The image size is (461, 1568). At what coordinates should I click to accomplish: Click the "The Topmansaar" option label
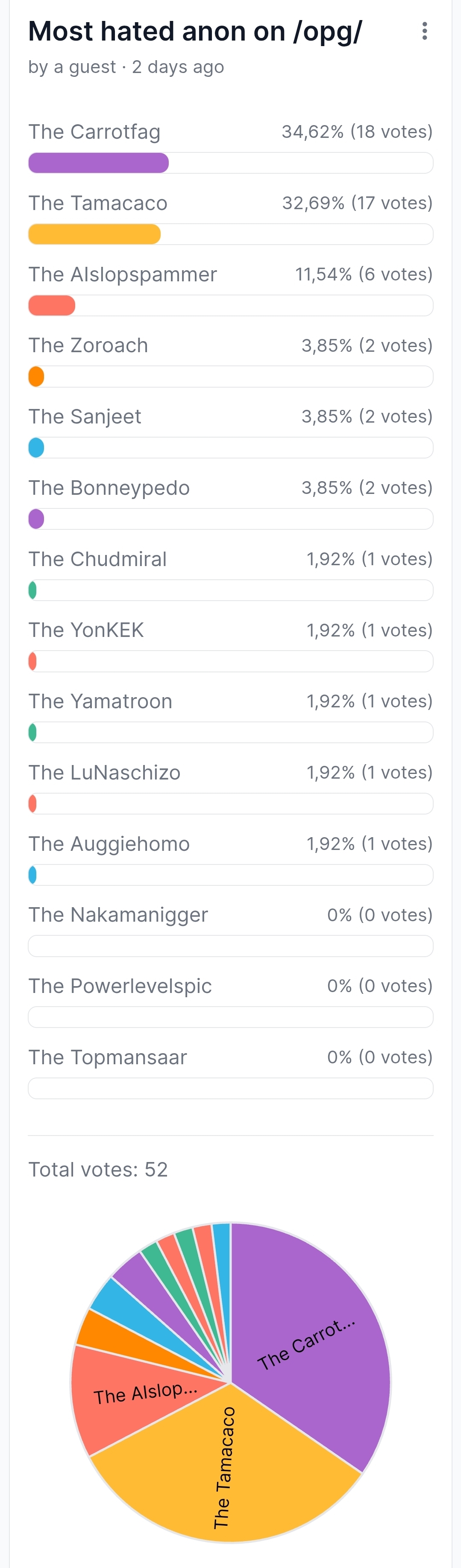pos(108,1057)
